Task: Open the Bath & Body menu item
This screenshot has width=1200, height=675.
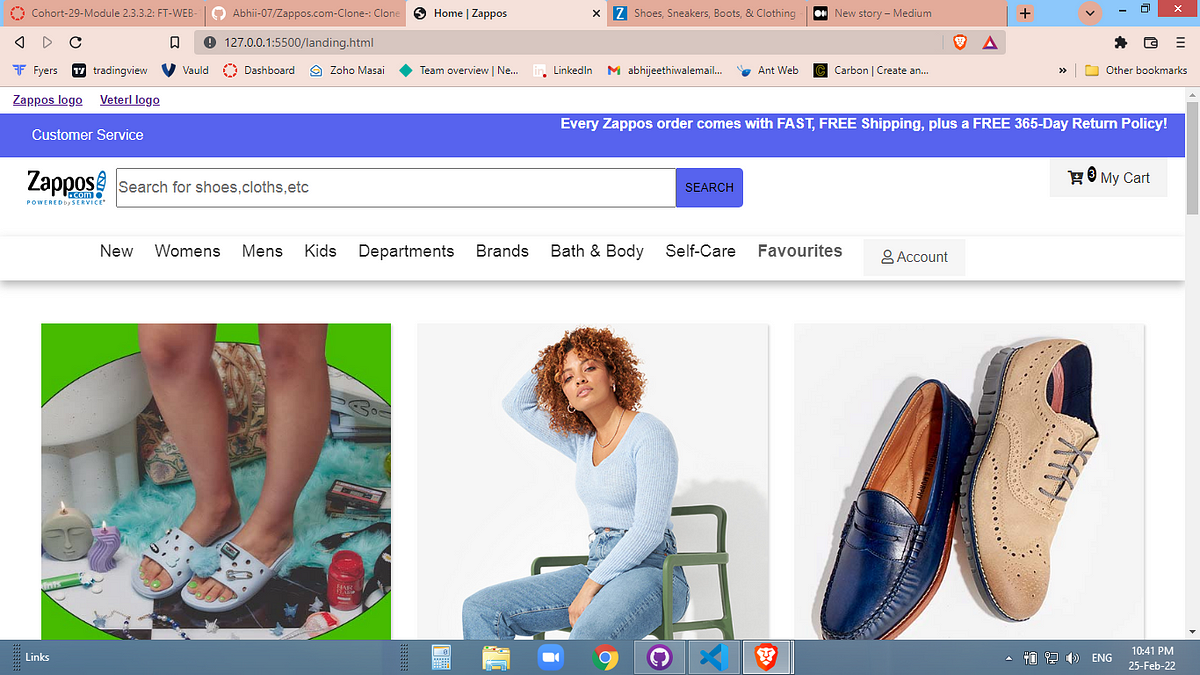Action: tap(597, 251)
